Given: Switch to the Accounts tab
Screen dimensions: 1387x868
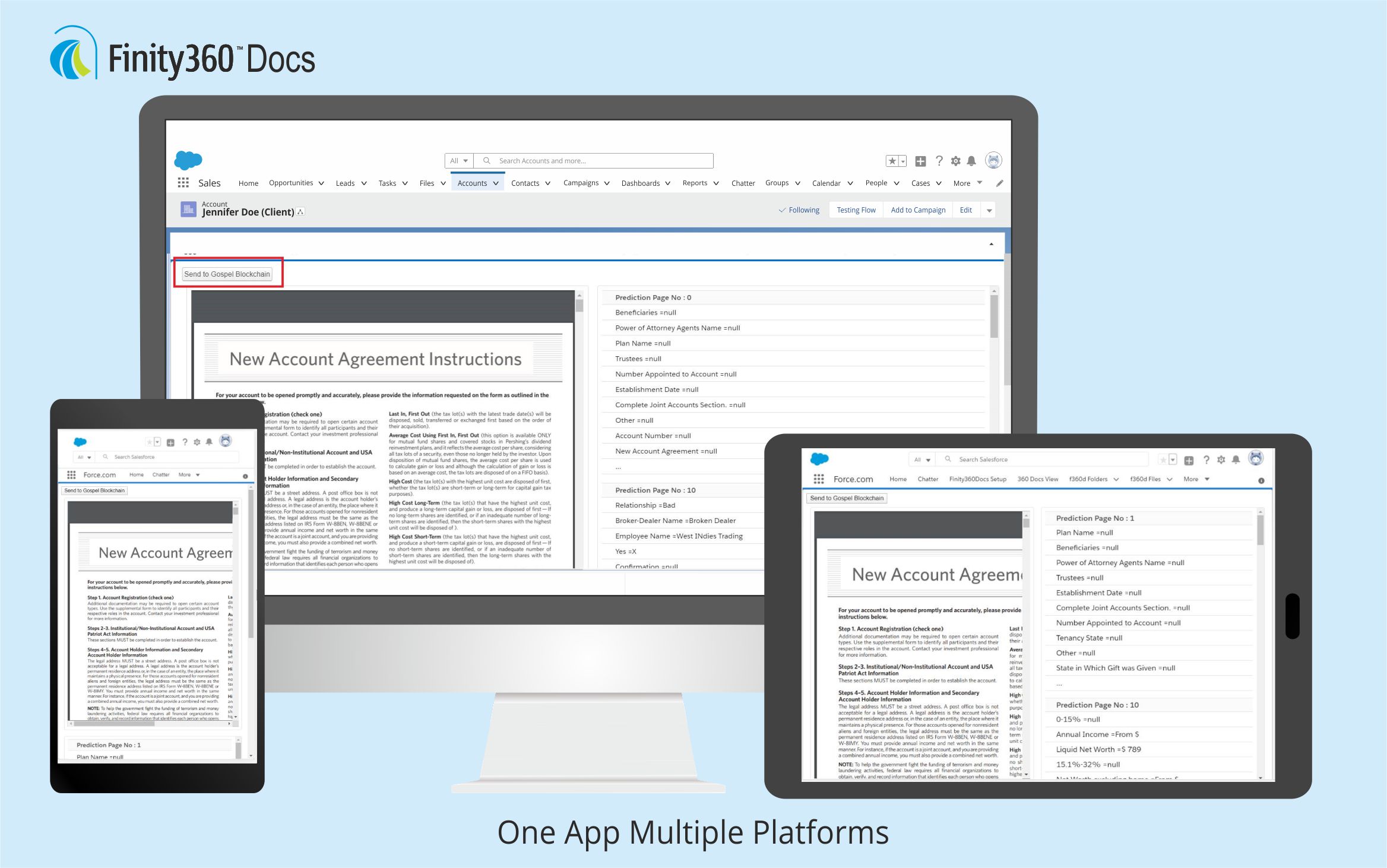Looking at the screenshot, I should [x=478, y=183].
